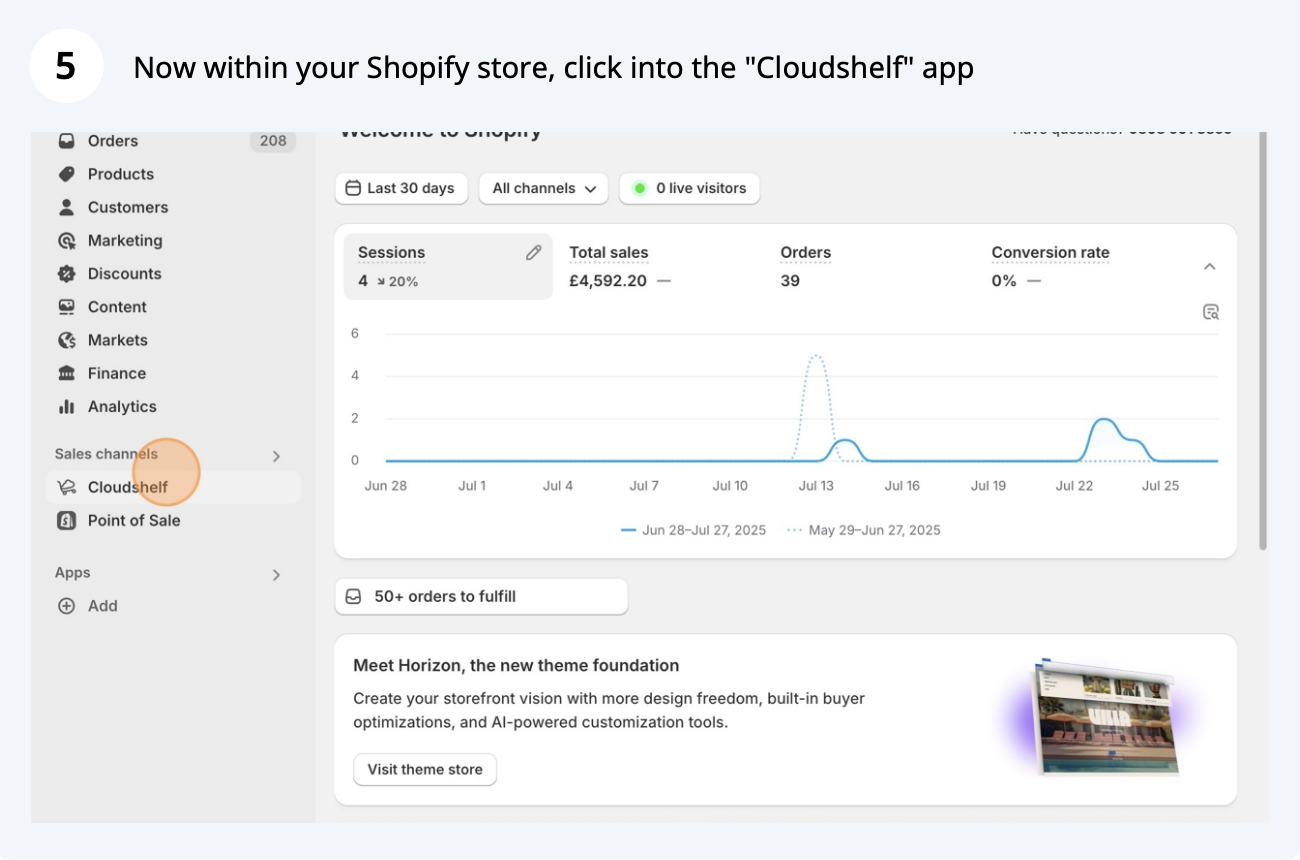This screenshot has height=860, width=1300.
Task: Click the Finance bank icon
Action: click(67, 373)
